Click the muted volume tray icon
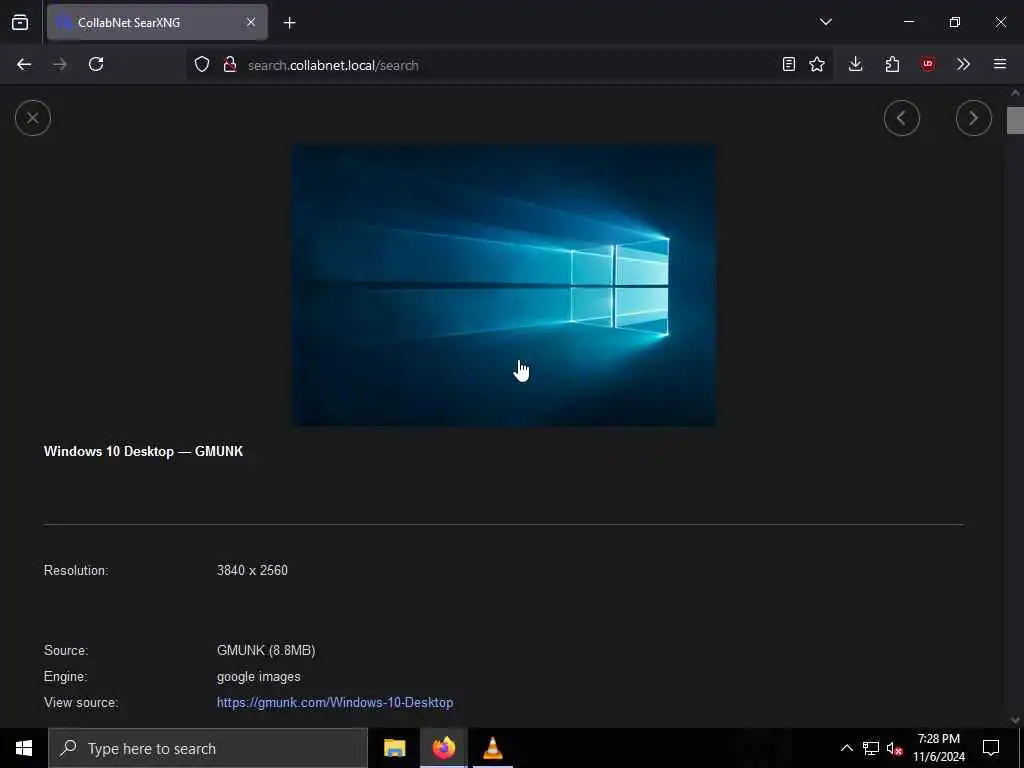This screenshot has width=1024, height=768. pyautogui.click(x=895, y=748)
